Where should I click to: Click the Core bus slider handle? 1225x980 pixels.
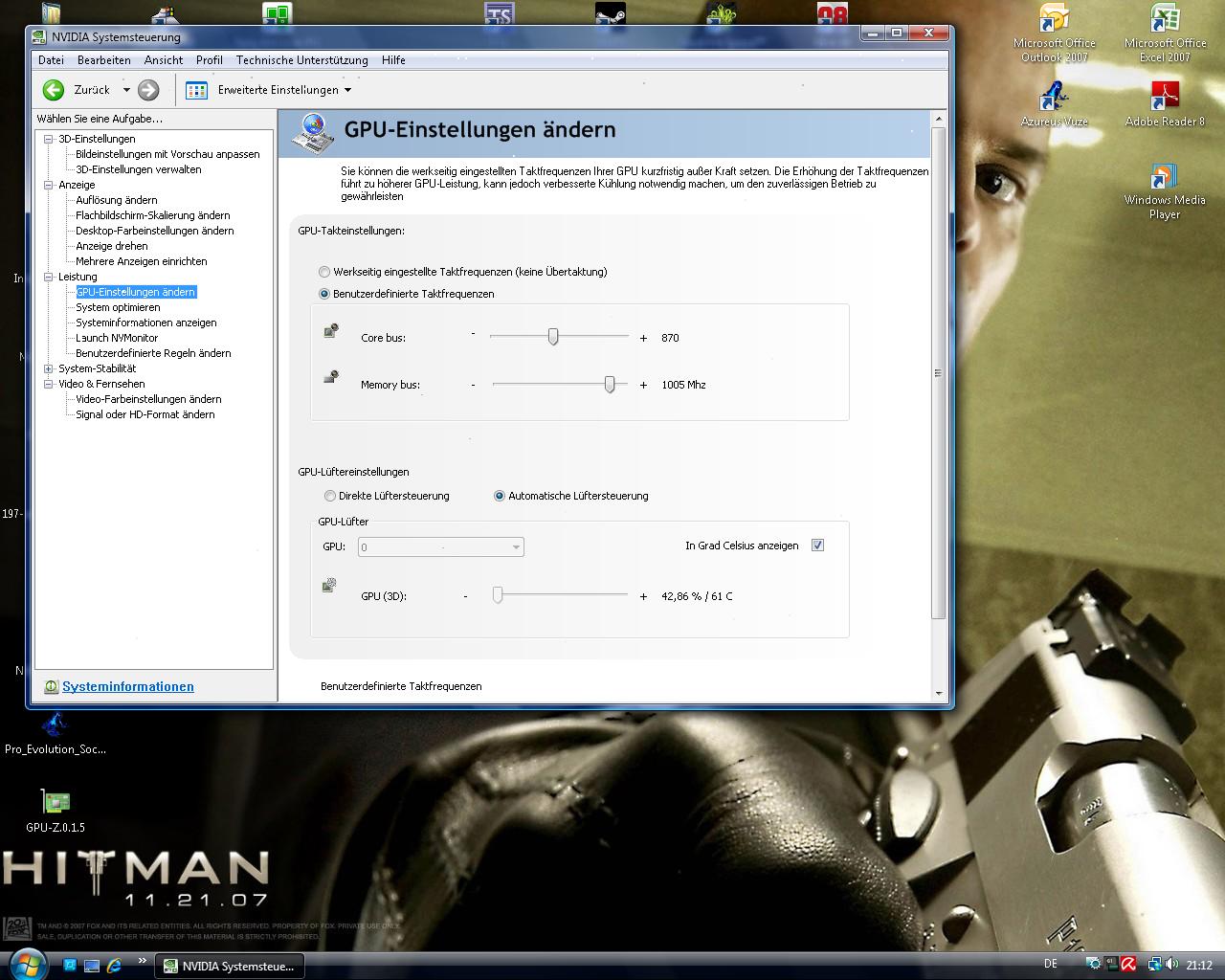tap(553, 337)
